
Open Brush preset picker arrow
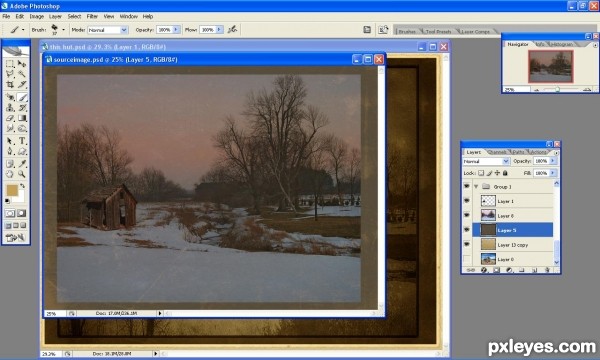tap(63, 29)
